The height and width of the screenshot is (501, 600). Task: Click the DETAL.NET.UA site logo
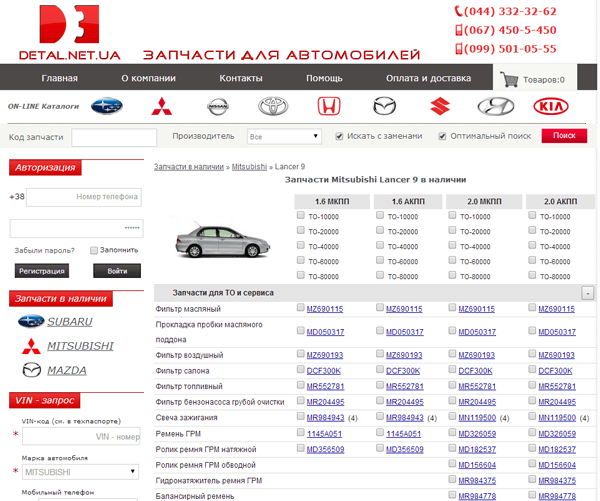[70, 33]
